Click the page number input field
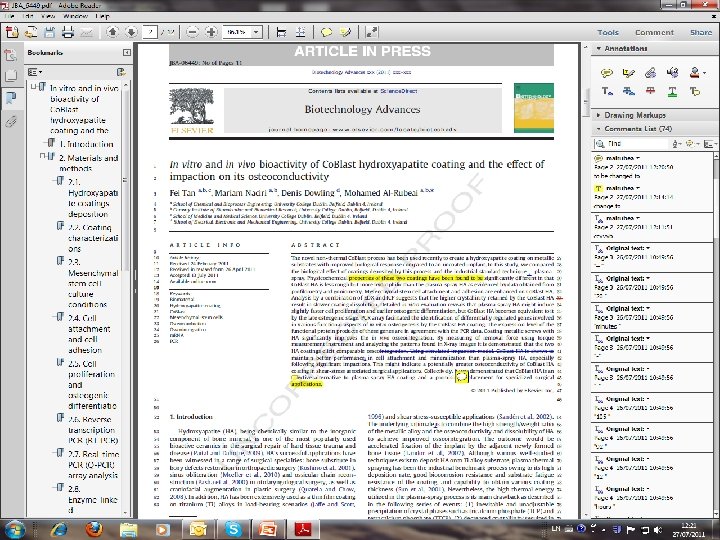 point(150,32)
